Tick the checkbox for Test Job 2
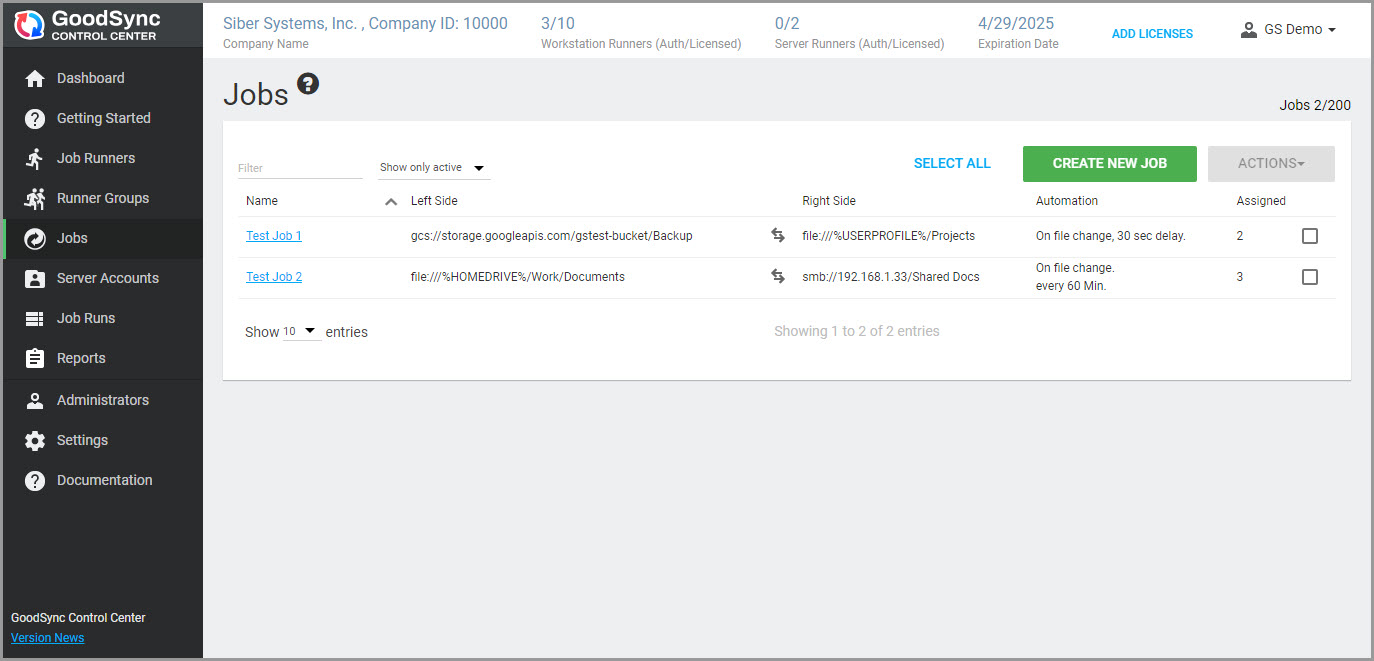 click(1309, 277)
